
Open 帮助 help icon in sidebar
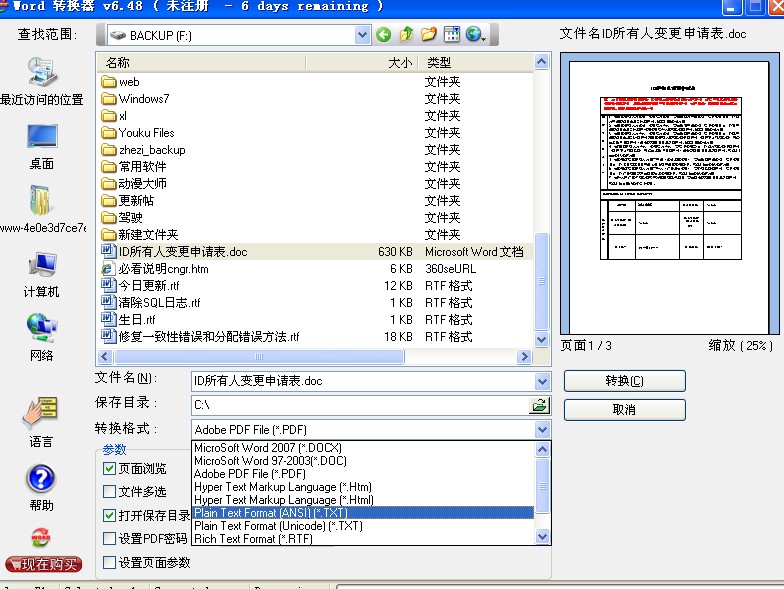click(x=41, y=483)
